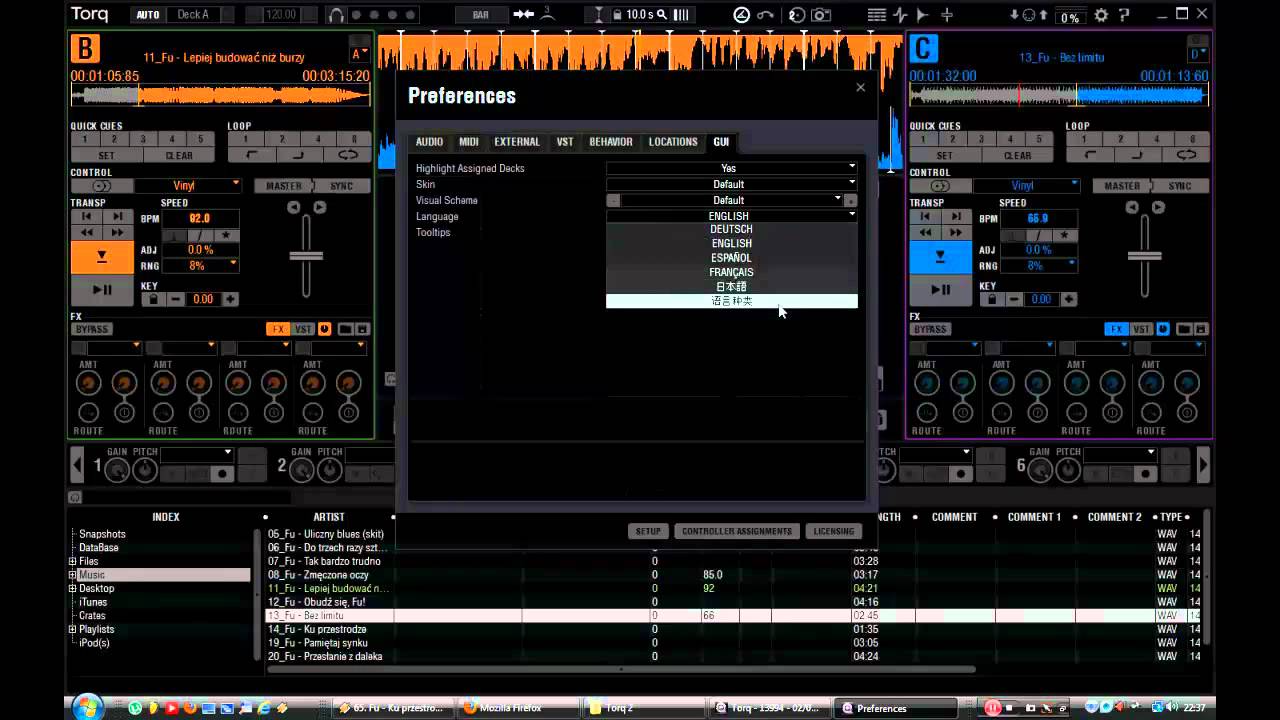Click Deck B loop toggle cycle icon
This screenshot has width=1280, height=720.
348,155
